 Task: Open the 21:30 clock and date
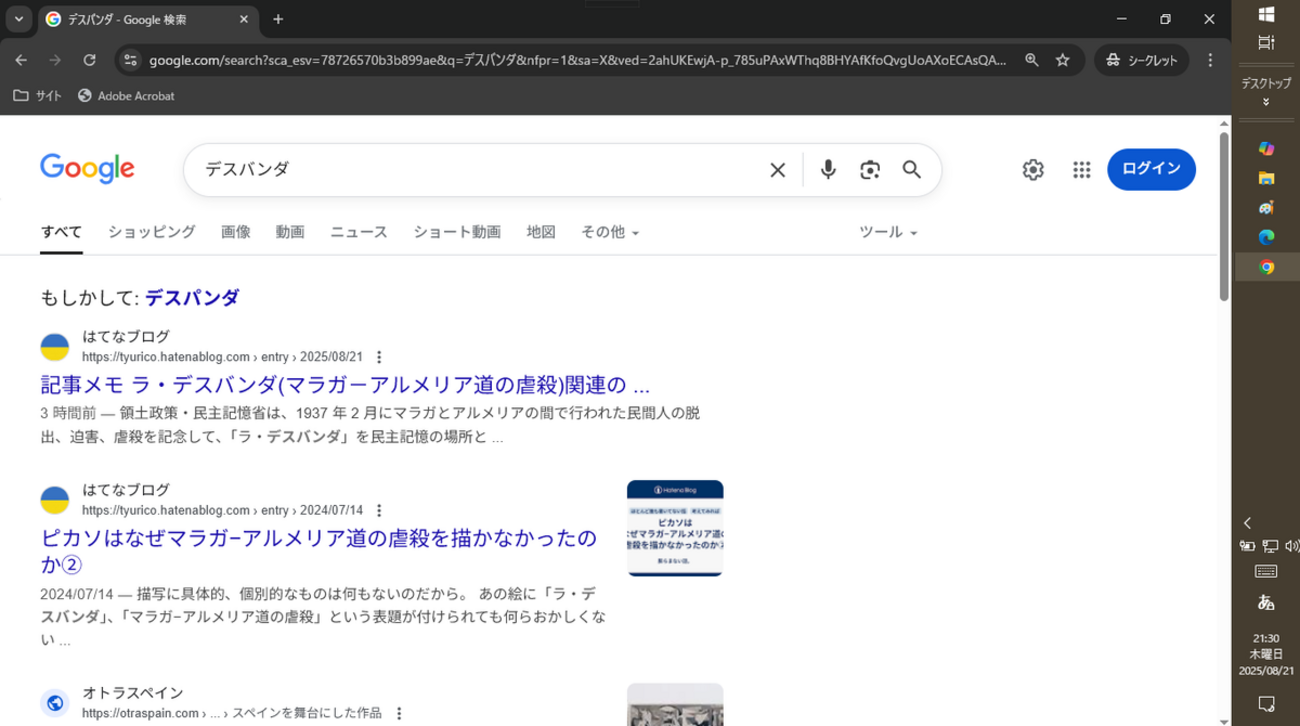(1266, 654)
